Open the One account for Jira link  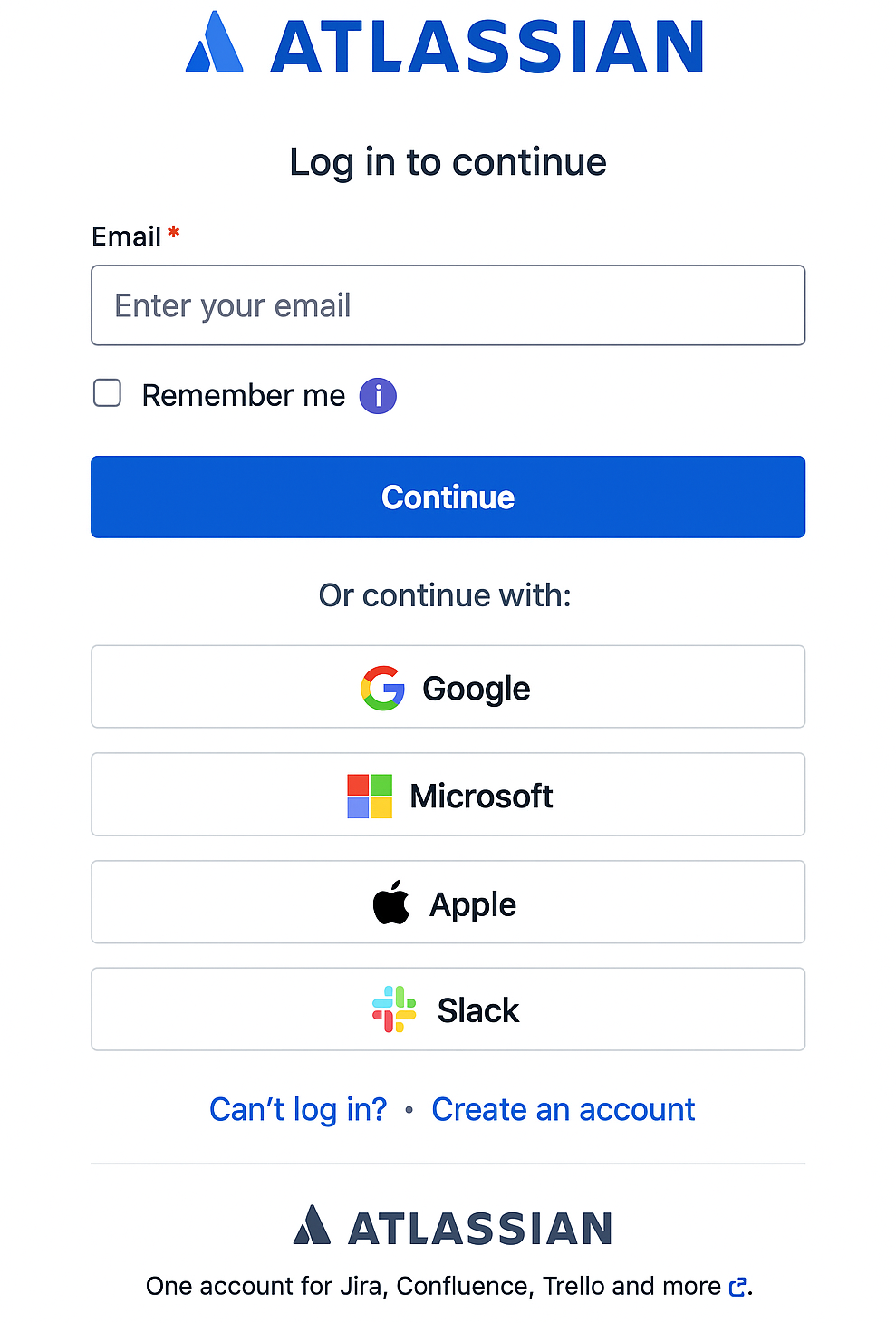point(433,1287)
